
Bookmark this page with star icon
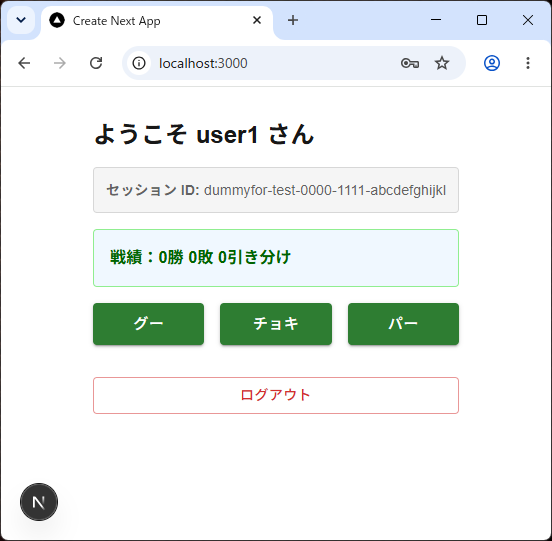pyautogui.click(x=441, y=63)
